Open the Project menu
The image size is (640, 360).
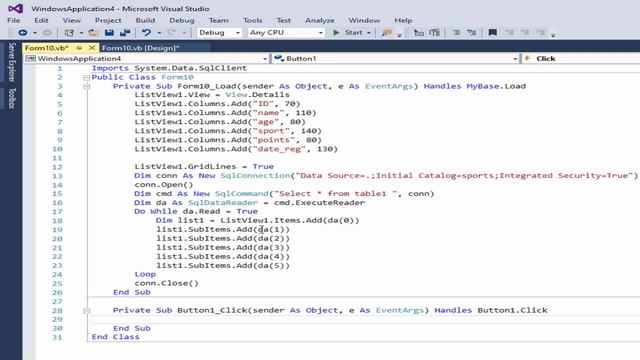pos(108,20)
